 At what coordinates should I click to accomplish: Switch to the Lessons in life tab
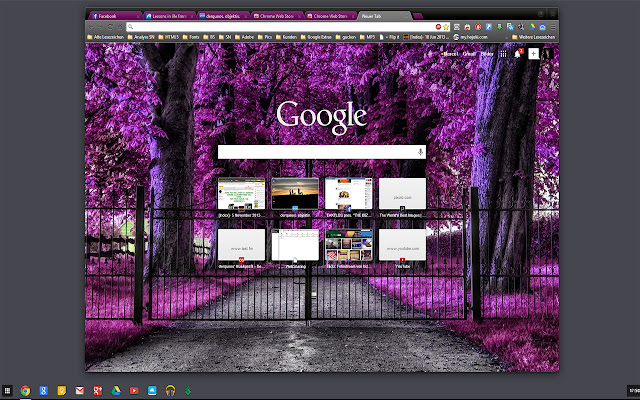(x=169, y=16)
